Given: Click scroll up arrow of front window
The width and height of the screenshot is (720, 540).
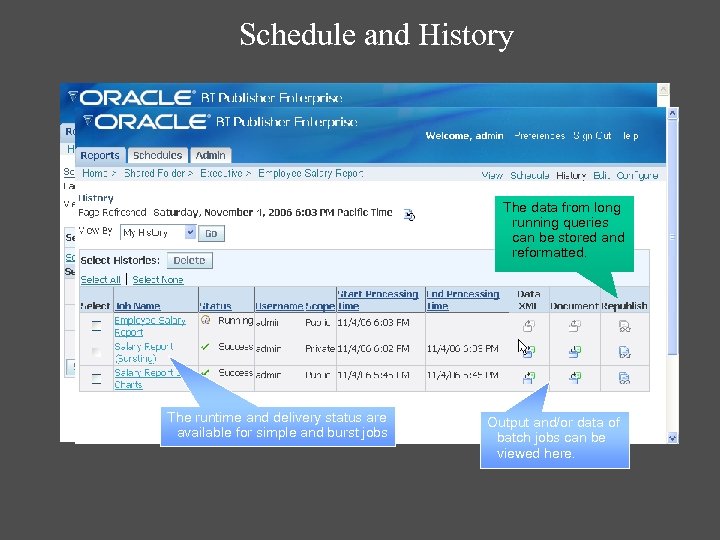Looking at the screenshot, I should (x=672, y=113).
